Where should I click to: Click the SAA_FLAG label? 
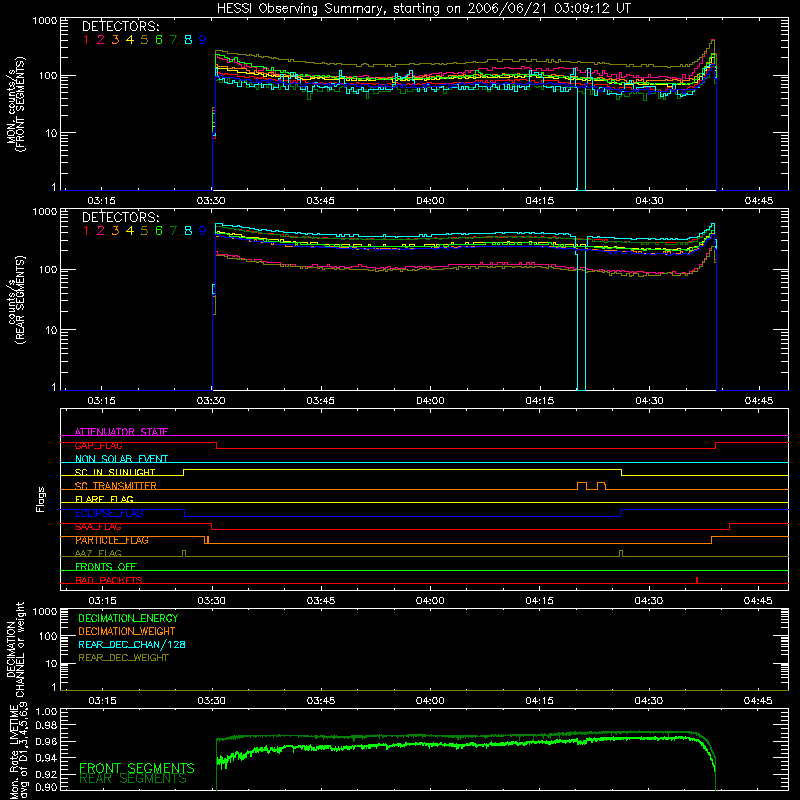pyautogui.click(x=98, y=527)
